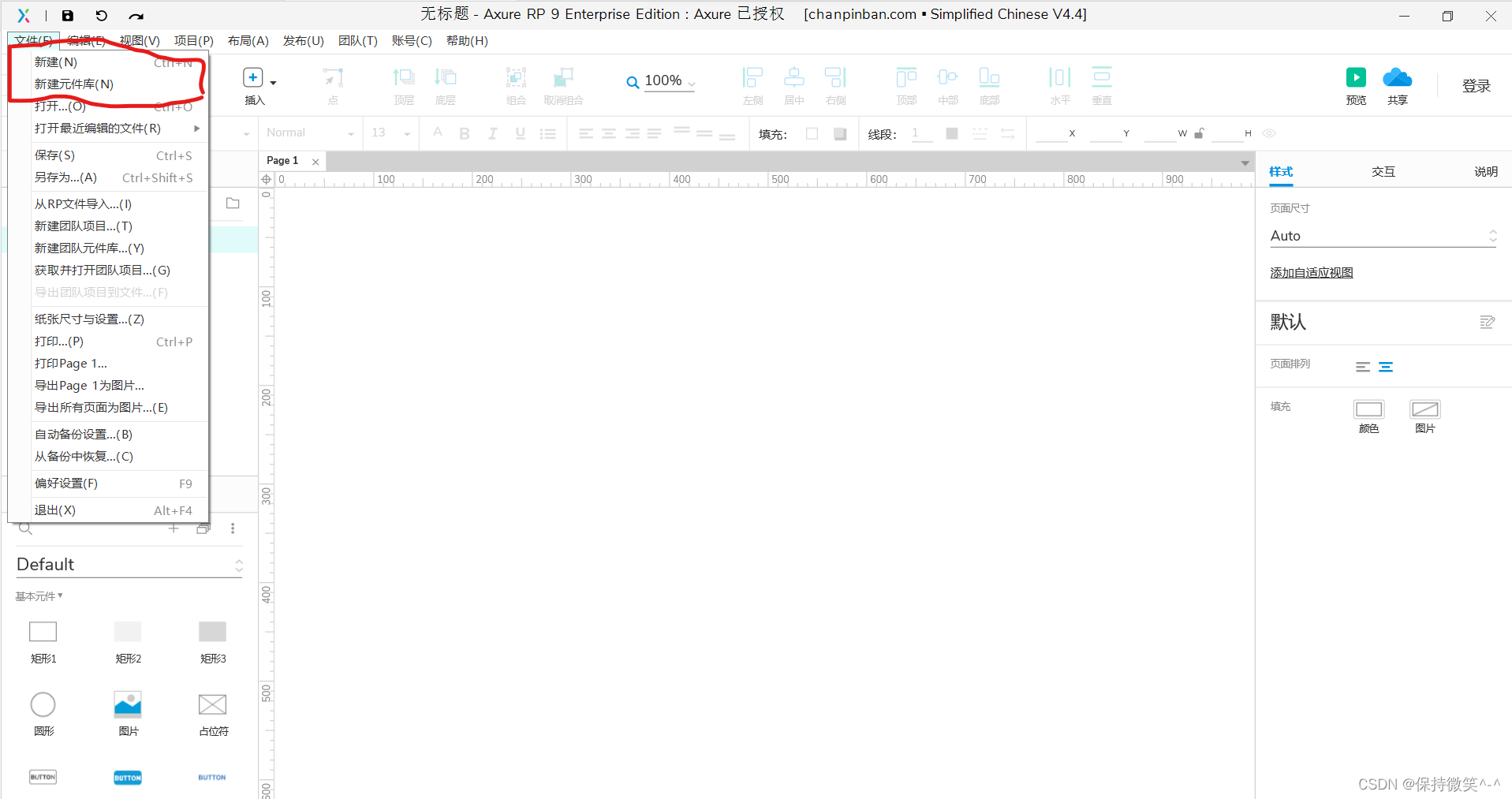This screenshot has height=799, width=1512.
Task: Click the Save icon in title bar
Action: pyautogui.click(x=68, y=16)
